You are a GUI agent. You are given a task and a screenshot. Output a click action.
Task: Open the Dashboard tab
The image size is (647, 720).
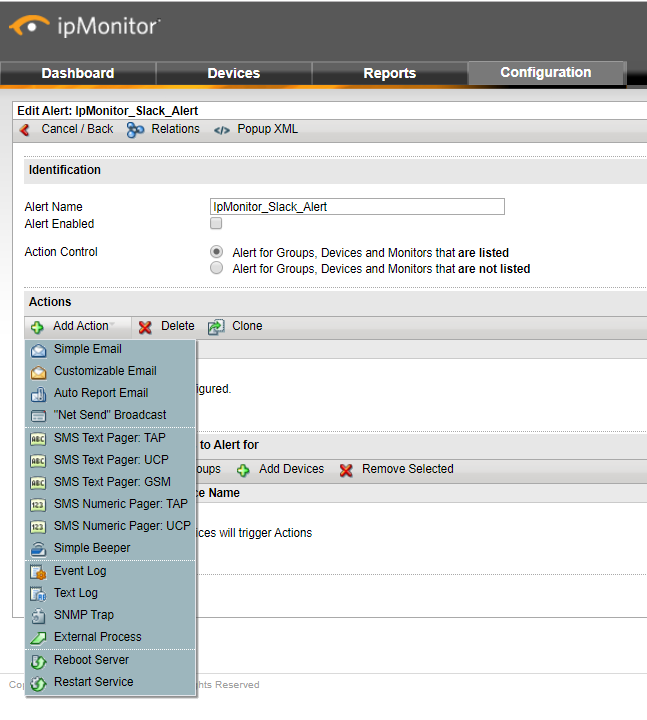pyautogui.click(x=78, y=73)
